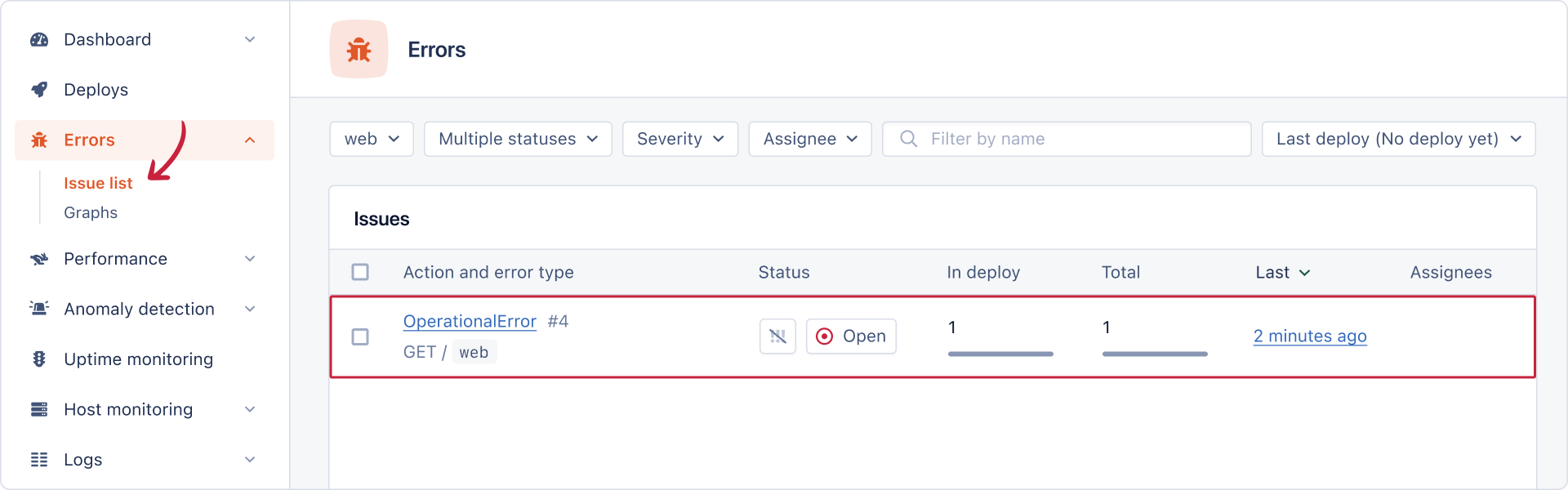Click the Performance speed icon in sidebar
1568x490 pixels.
[x=39, y=259]
